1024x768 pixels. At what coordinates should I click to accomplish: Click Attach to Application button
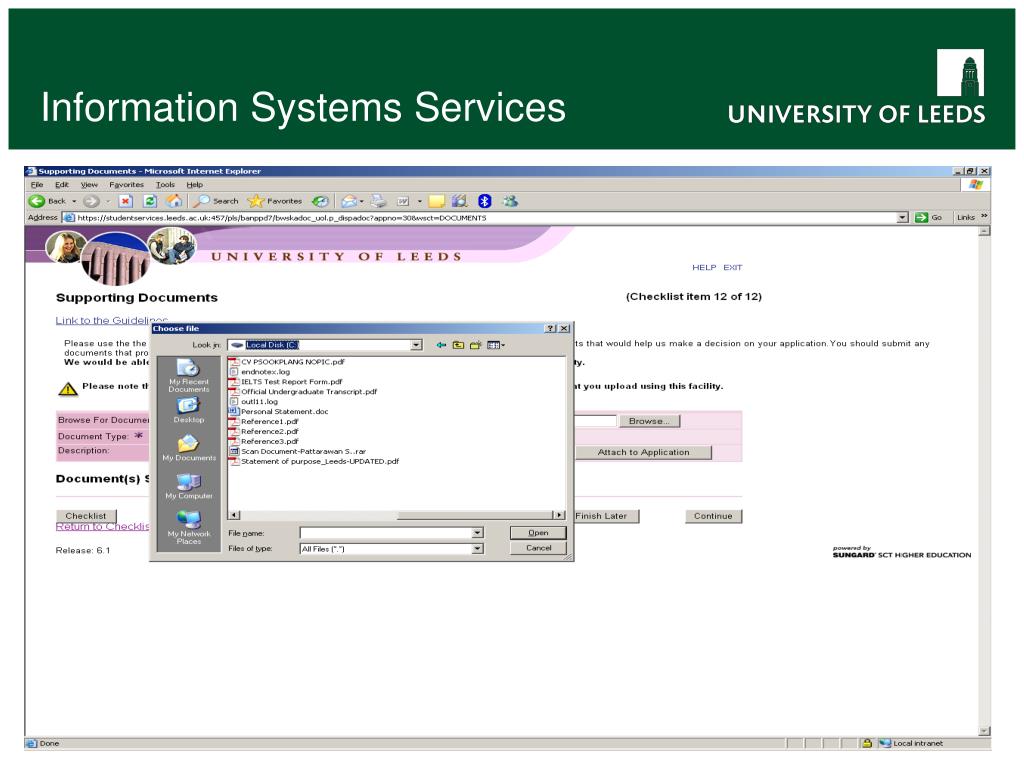coord(643,452)
